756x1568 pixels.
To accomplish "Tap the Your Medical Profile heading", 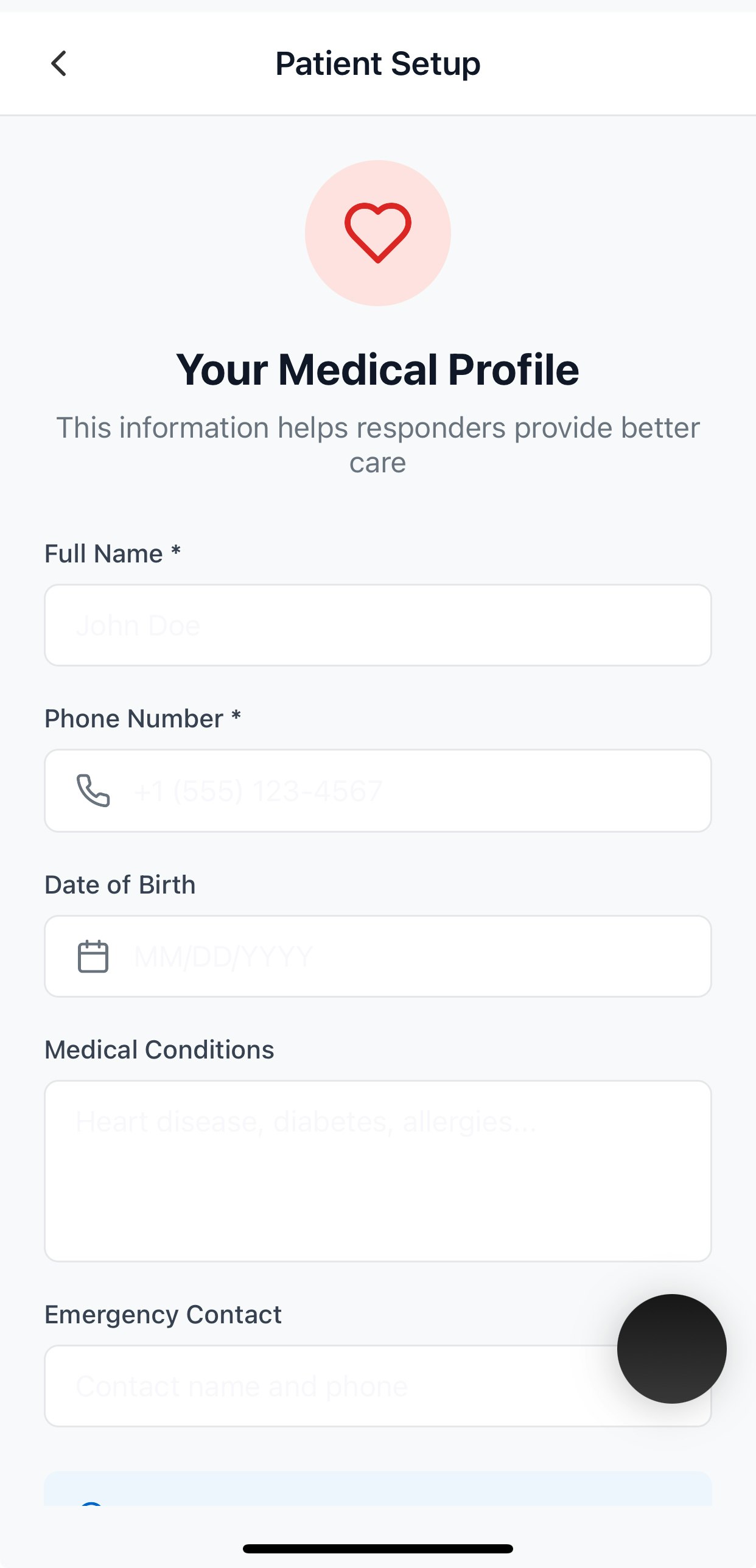I will (x=378, y=369).
